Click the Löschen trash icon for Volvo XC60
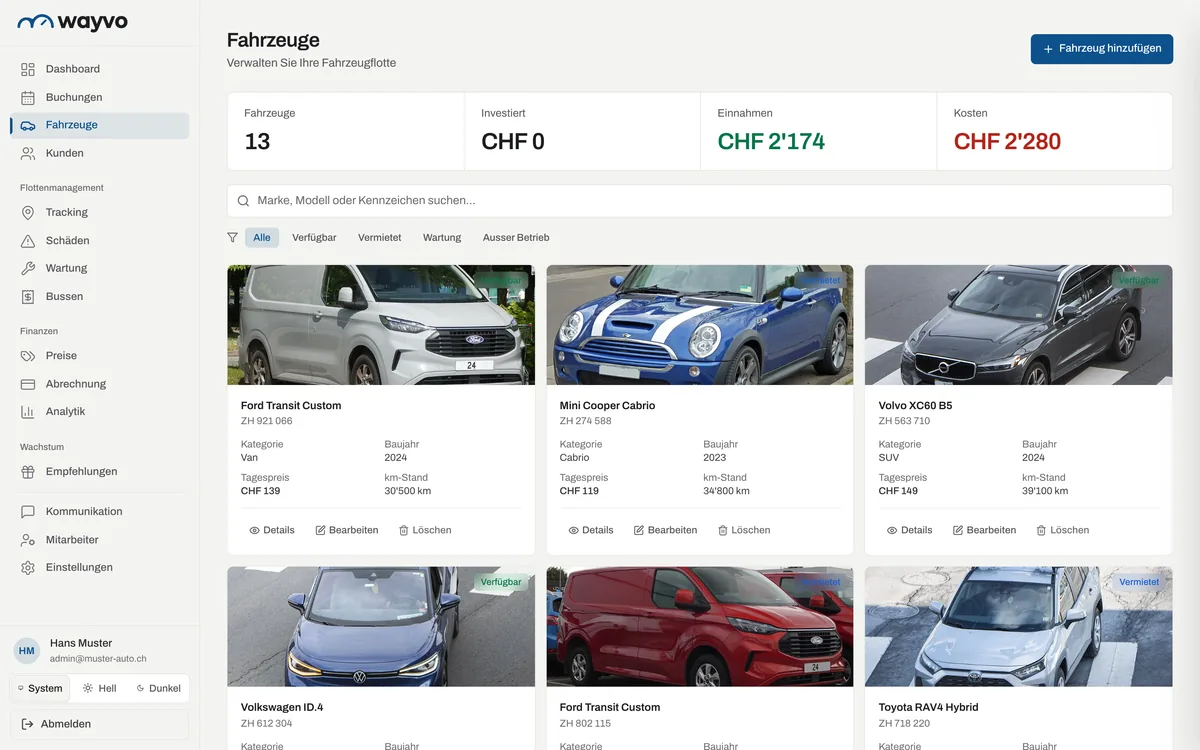This screenshot has width=1200, height=750. (x=1041, y=530)
